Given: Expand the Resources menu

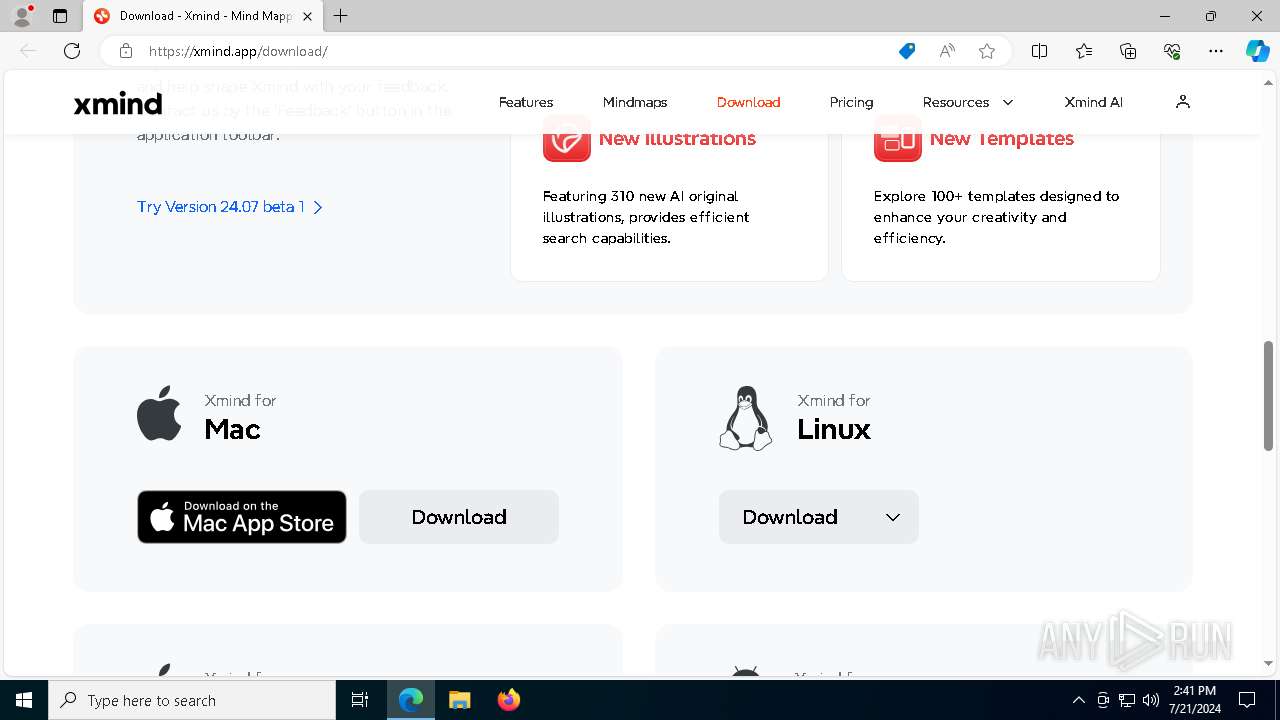Looking at the screenshot, I should (968, 102).
